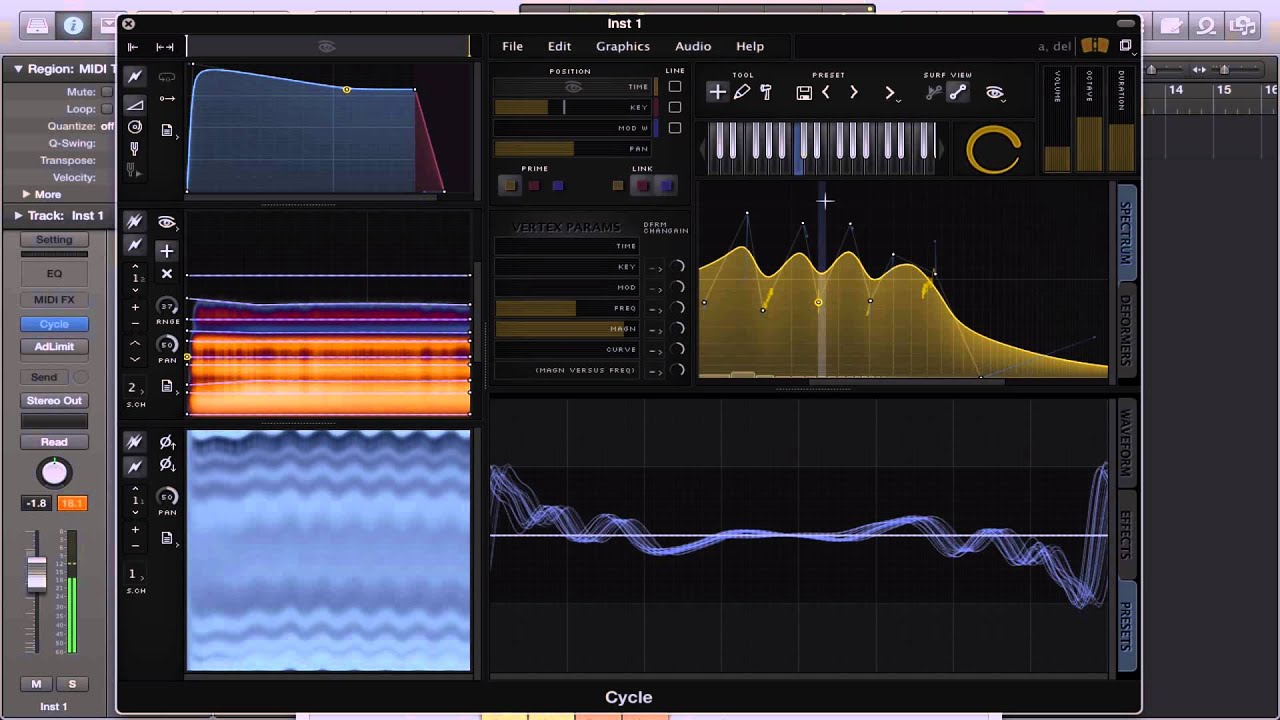1280x720 pixels.
Task: Open the CURVE deformer assignment arrow
Action: (655, 350)
